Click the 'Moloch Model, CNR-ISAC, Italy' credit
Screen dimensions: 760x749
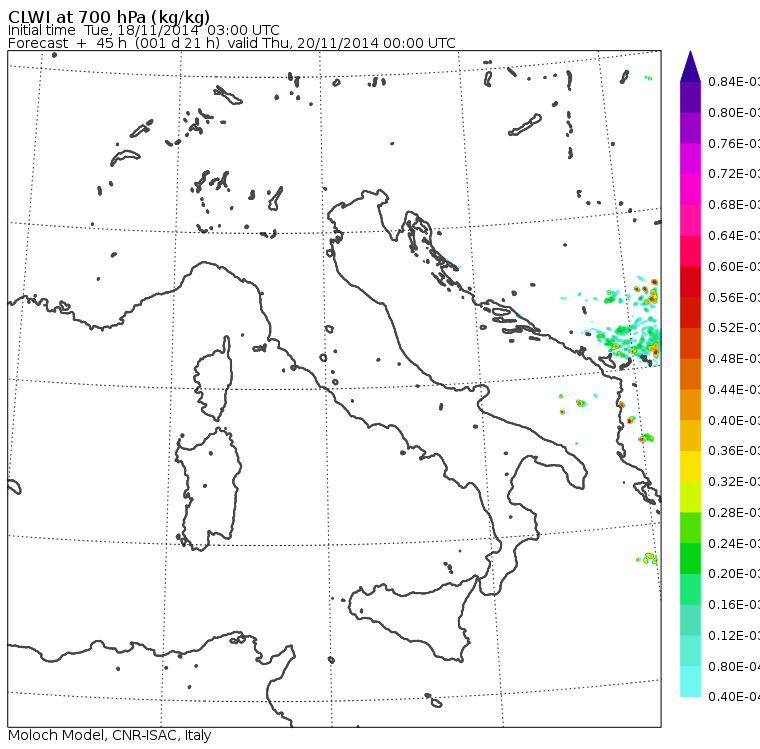pos(110,735)
